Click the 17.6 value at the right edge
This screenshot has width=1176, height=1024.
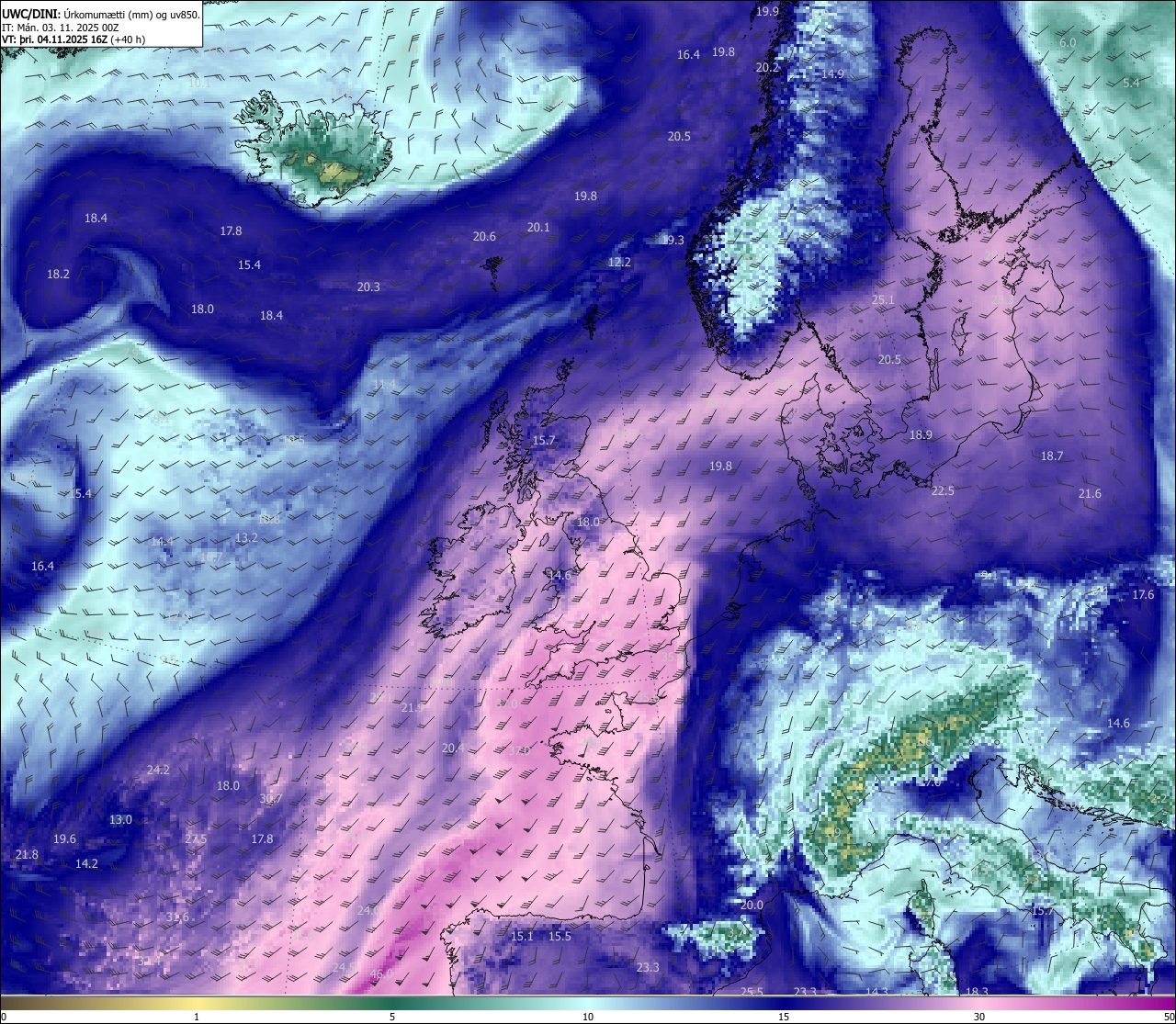pos(1143,594)
